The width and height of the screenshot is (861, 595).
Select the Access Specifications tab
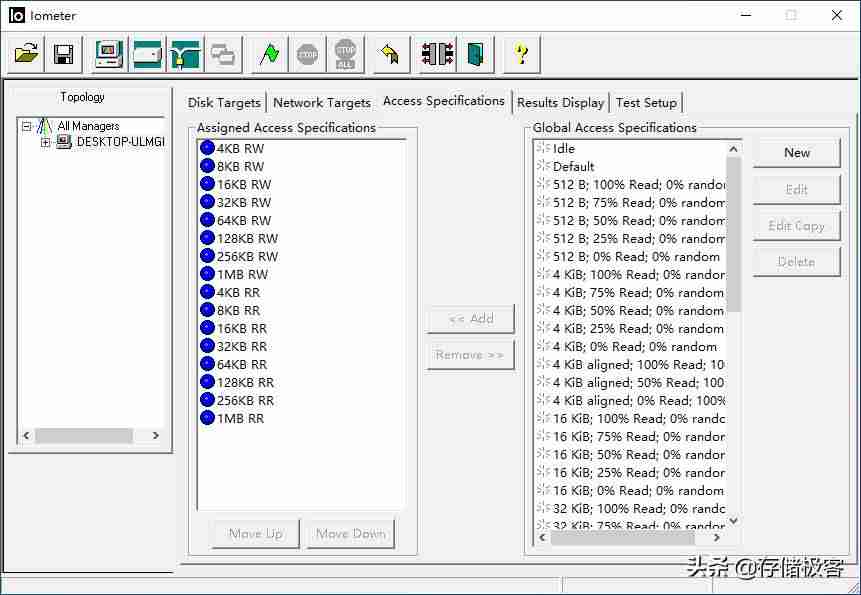(x=444, y=101)
